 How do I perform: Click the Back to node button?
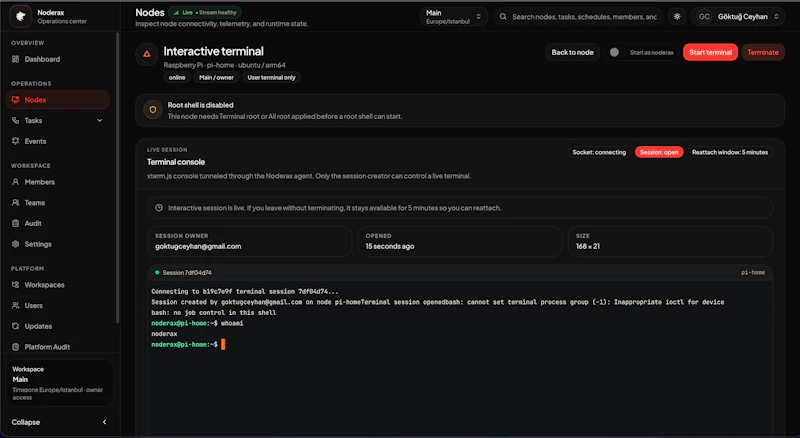pos(572,52)
